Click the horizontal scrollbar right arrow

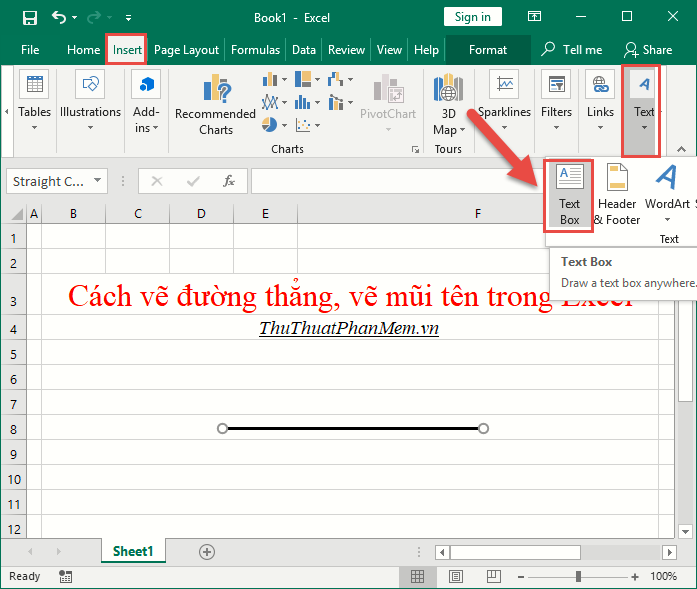669,553
